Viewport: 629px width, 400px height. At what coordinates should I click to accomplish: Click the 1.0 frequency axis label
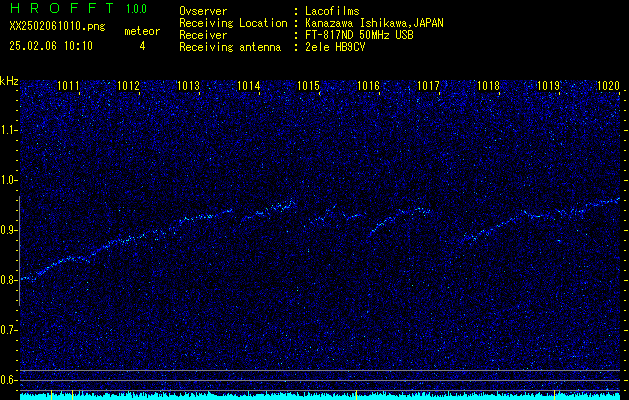[8, 180]
